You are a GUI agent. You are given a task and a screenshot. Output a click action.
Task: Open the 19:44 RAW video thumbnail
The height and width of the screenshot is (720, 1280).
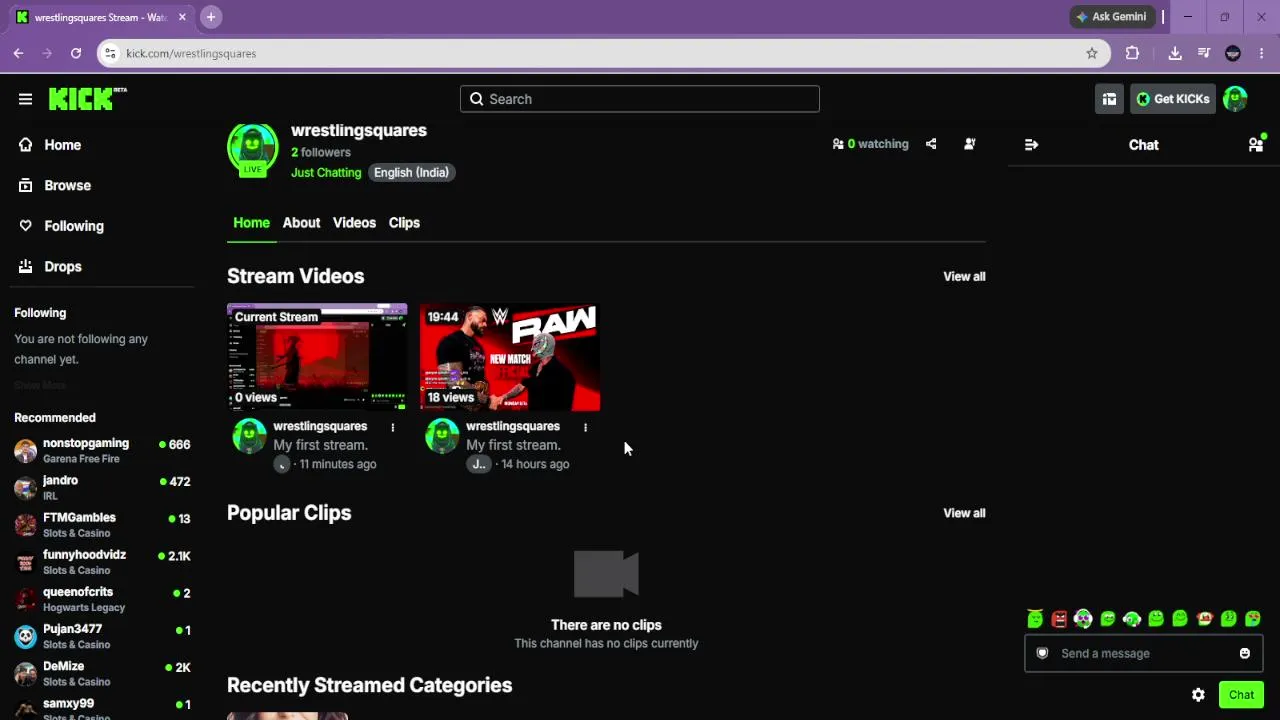point(510,357)
